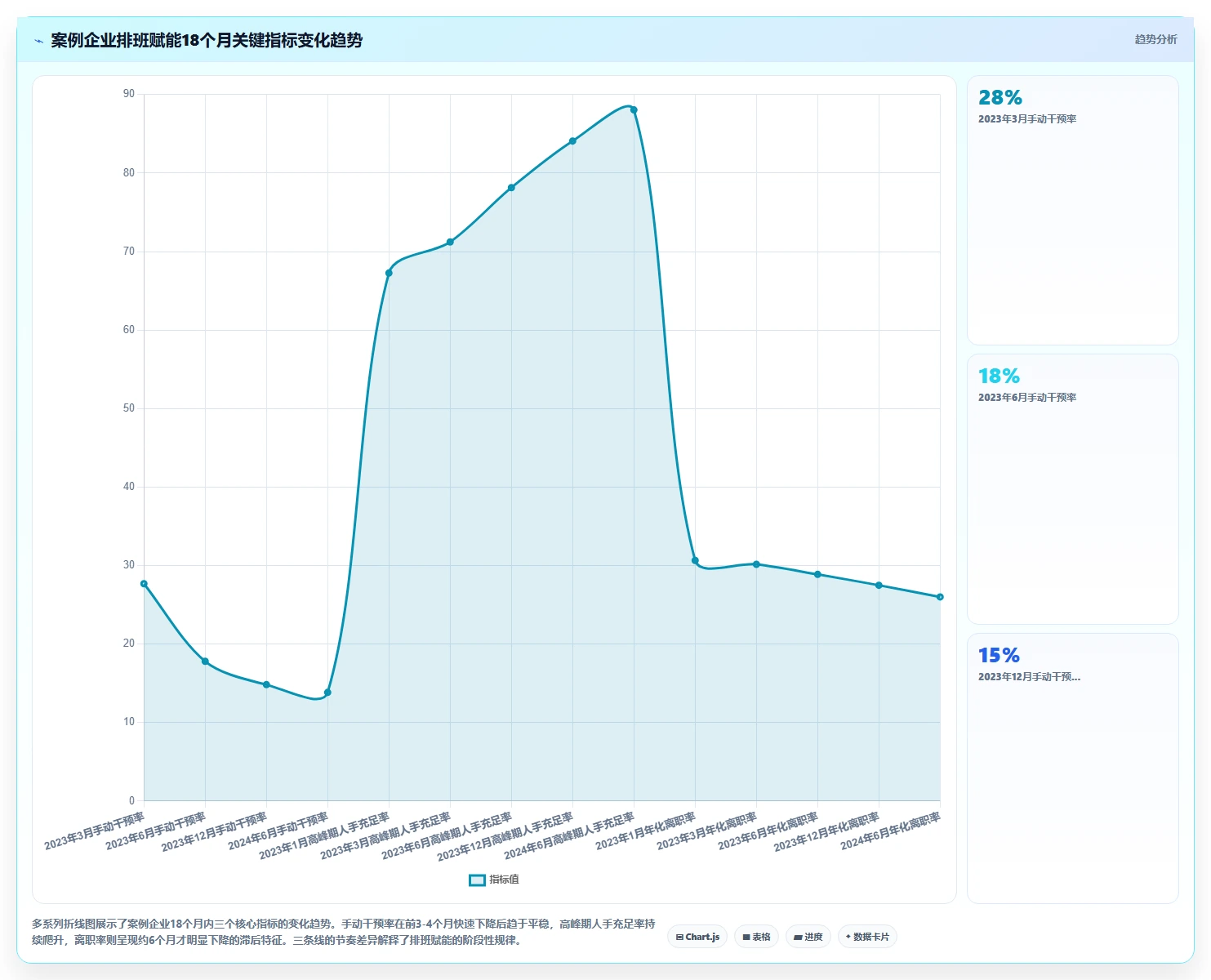Click the data point for 2023年1月高峰期人手充足率
Image resolution: width=1211 pixels, height=980 pixels.
pos(389,273)
